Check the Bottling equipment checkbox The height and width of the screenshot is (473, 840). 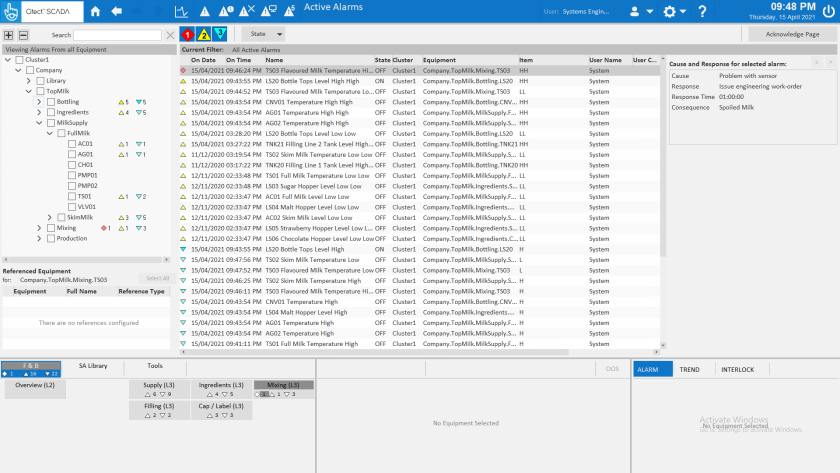tap(51, 102)
